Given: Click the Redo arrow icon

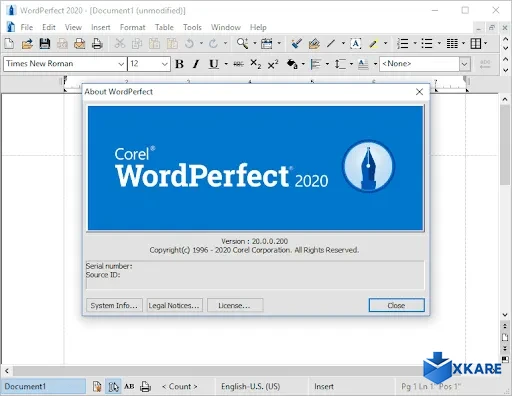Looking at the screenshot, I should (213, 43).
